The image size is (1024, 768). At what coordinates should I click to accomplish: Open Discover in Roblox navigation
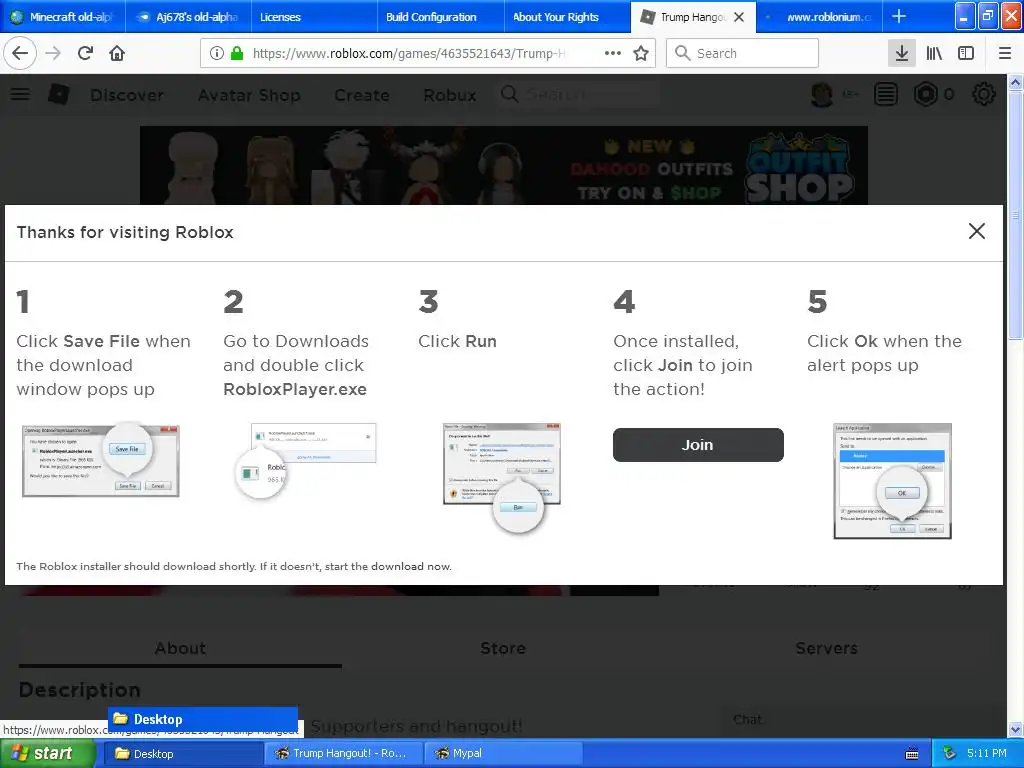point(127,95)
